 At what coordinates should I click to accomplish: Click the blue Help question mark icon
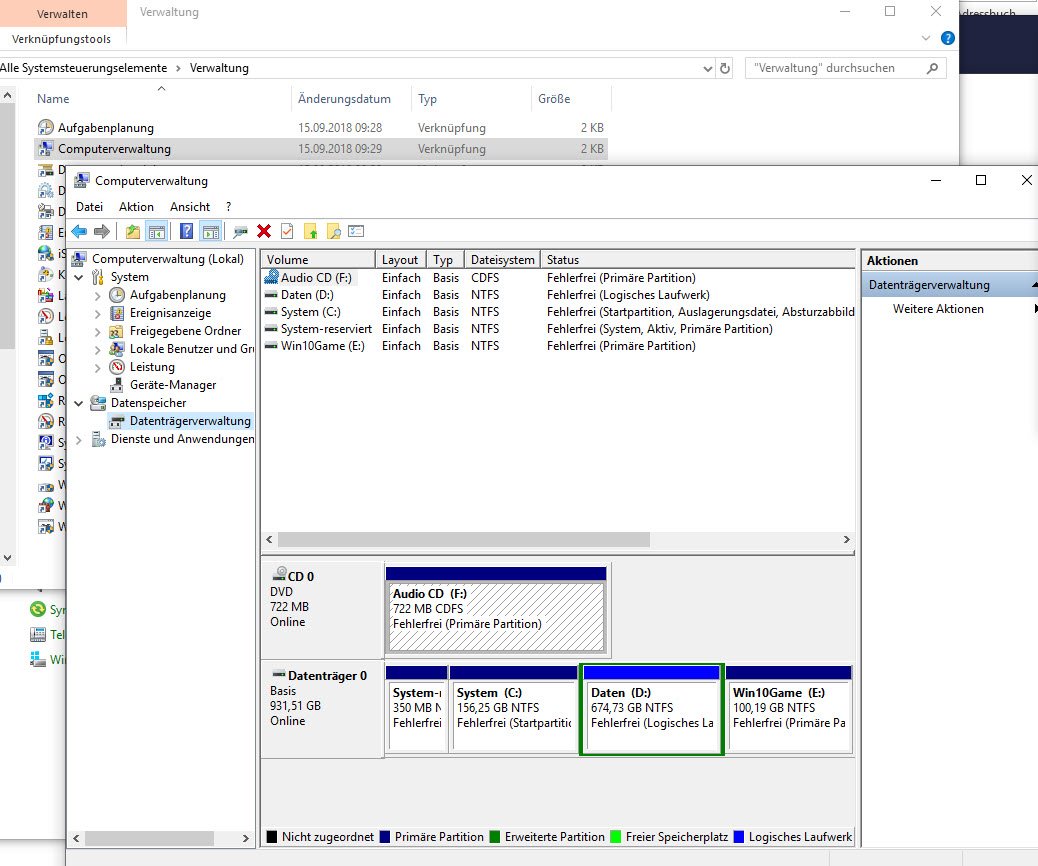pos(186,231)
